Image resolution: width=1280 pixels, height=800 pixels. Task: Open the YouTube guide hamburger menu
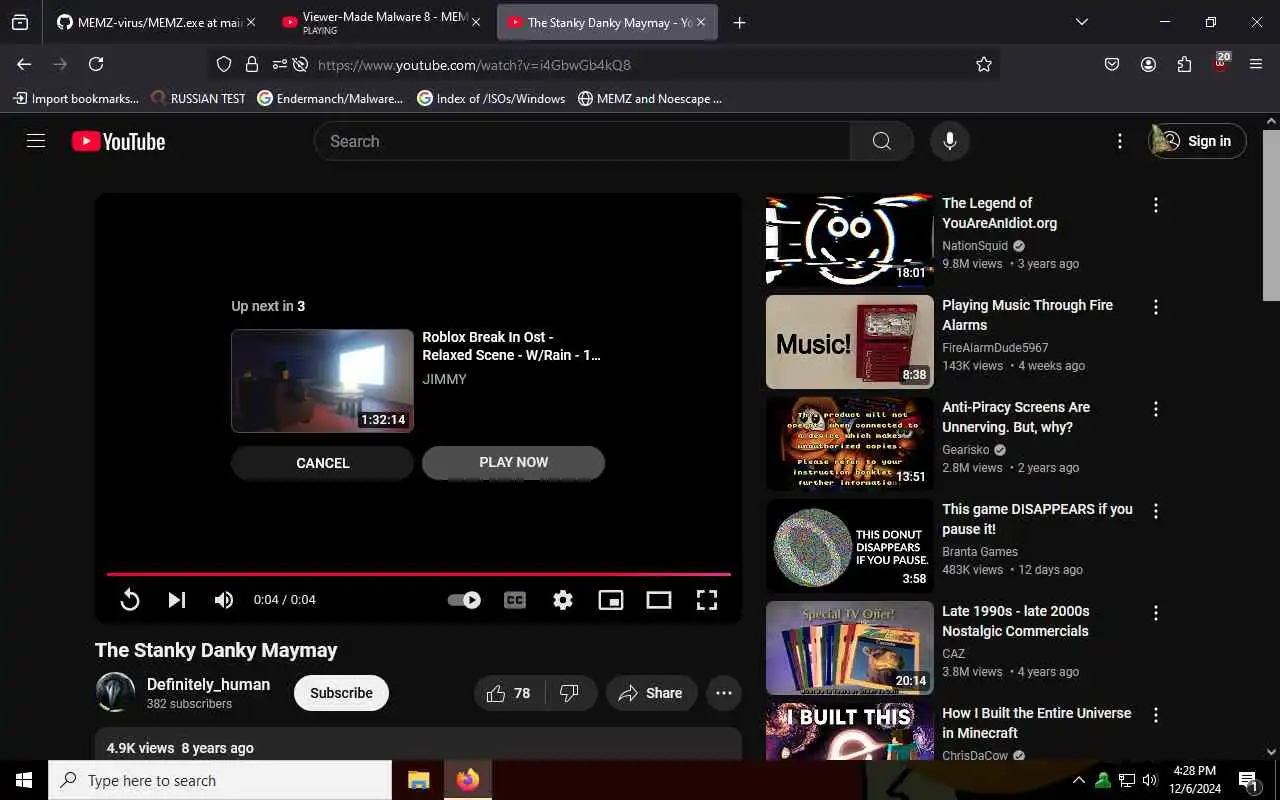click(36, 141)
